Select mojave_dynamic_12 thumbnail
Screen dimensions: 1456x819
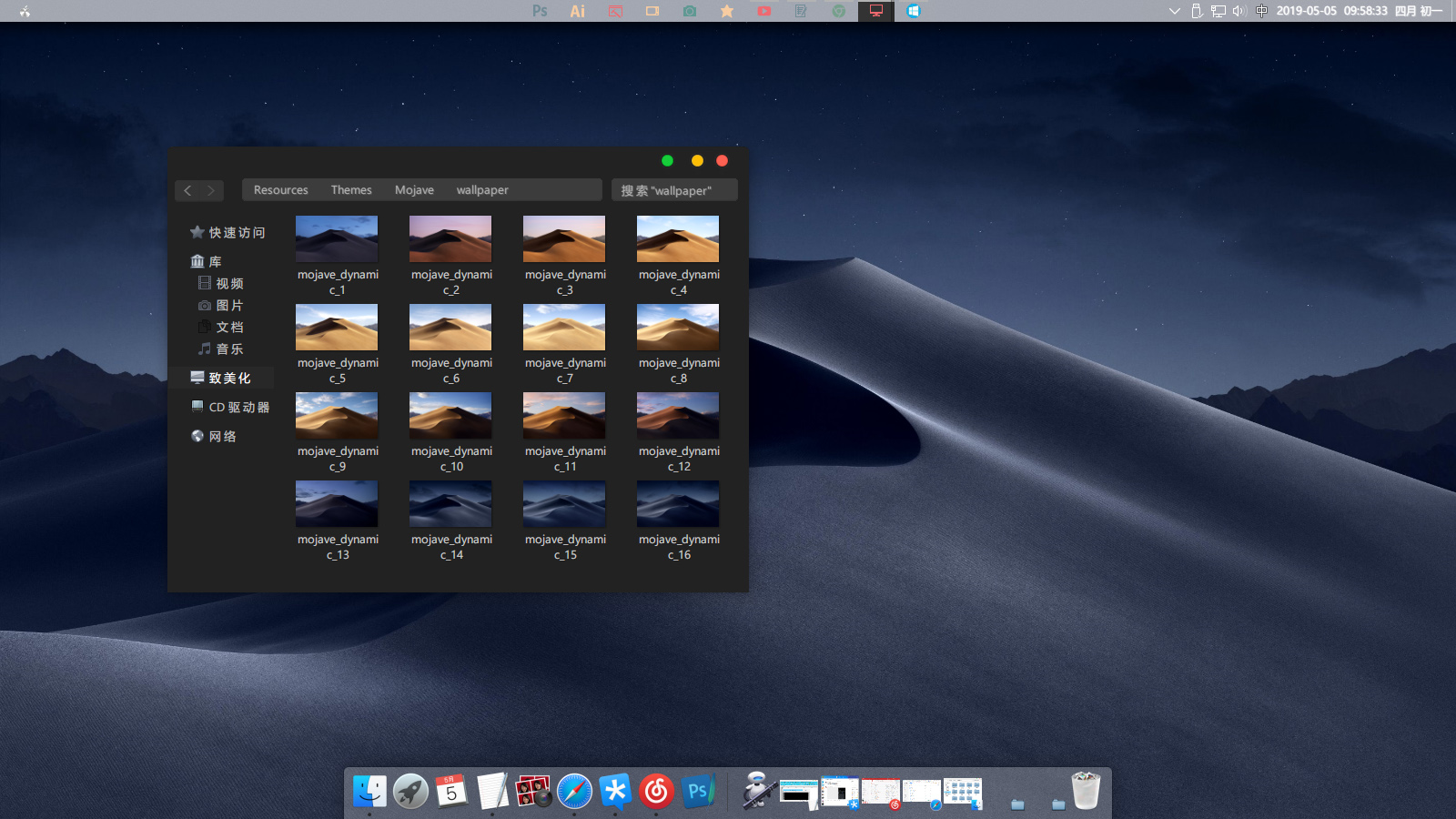[x=678, y=415]
